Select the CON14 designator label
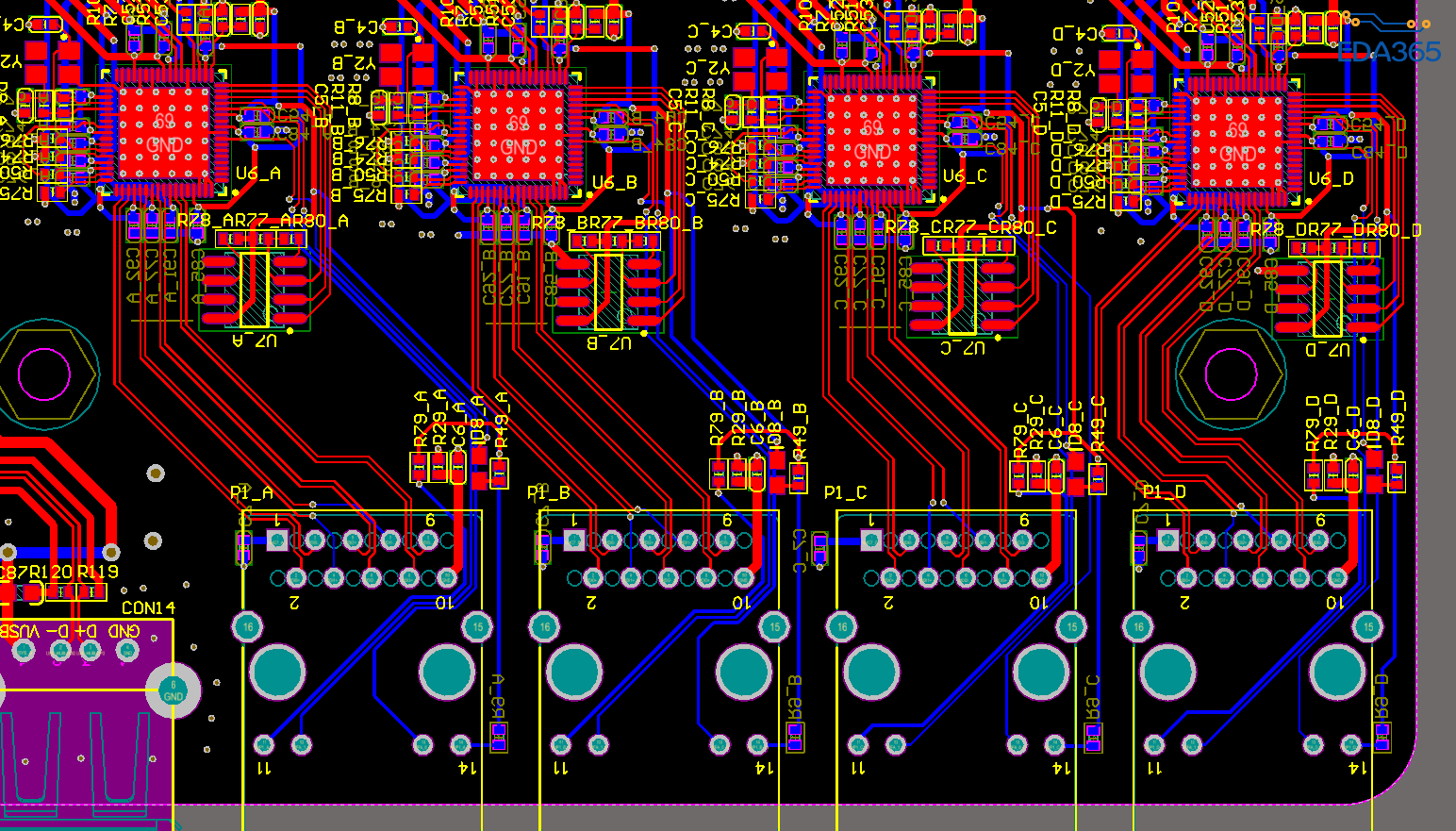The height and width of the screenshot is (831, 1456). [x=149, y=608]
